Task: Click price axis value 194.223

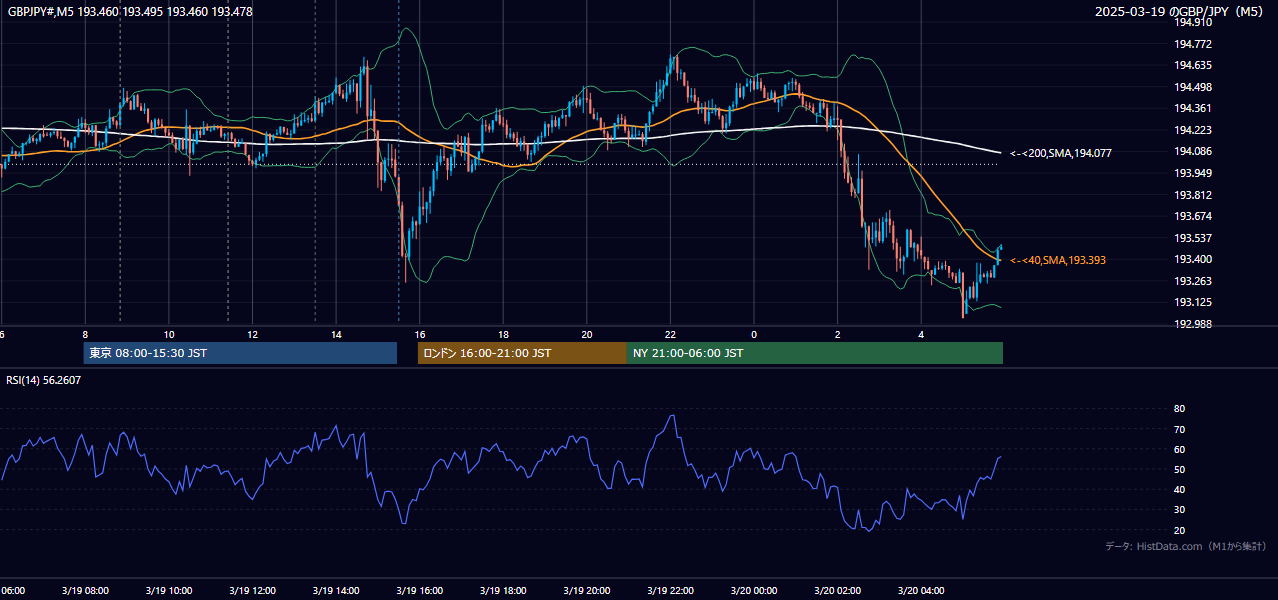Action: (x=1193, y=130)
